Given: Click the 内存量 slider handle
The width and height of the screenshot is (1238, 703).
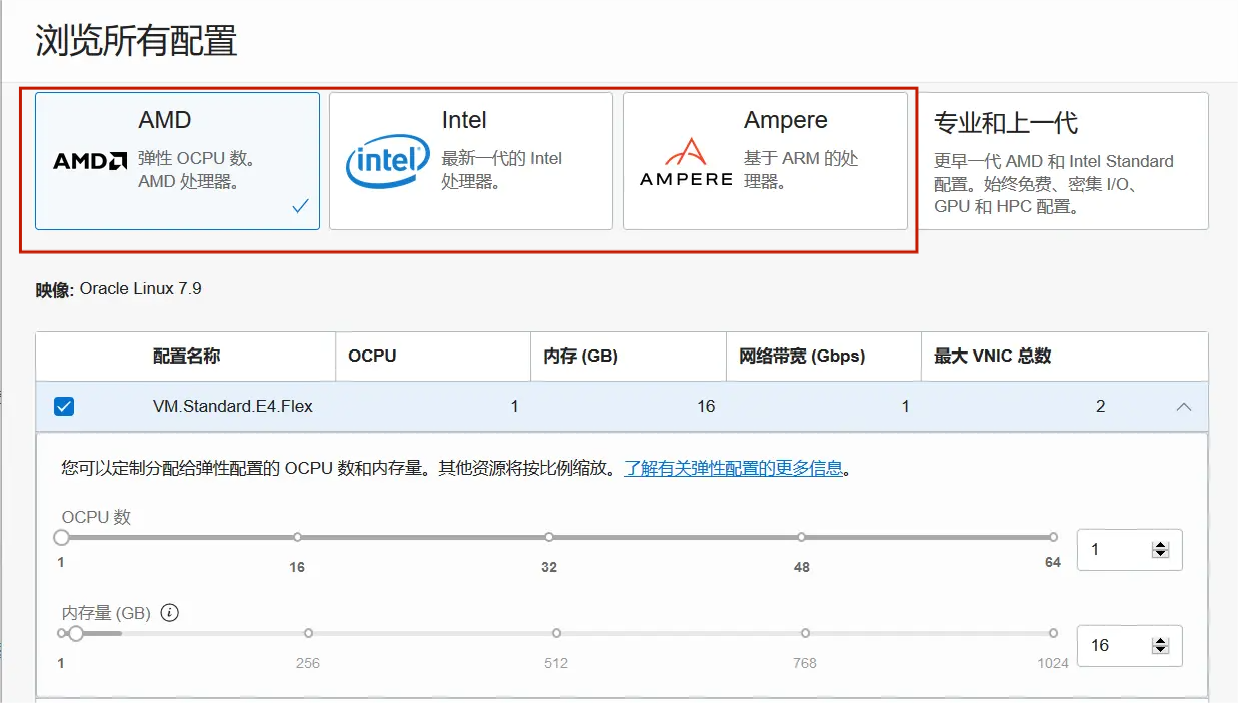Looking at the screenshot, I should click(76, 633).
